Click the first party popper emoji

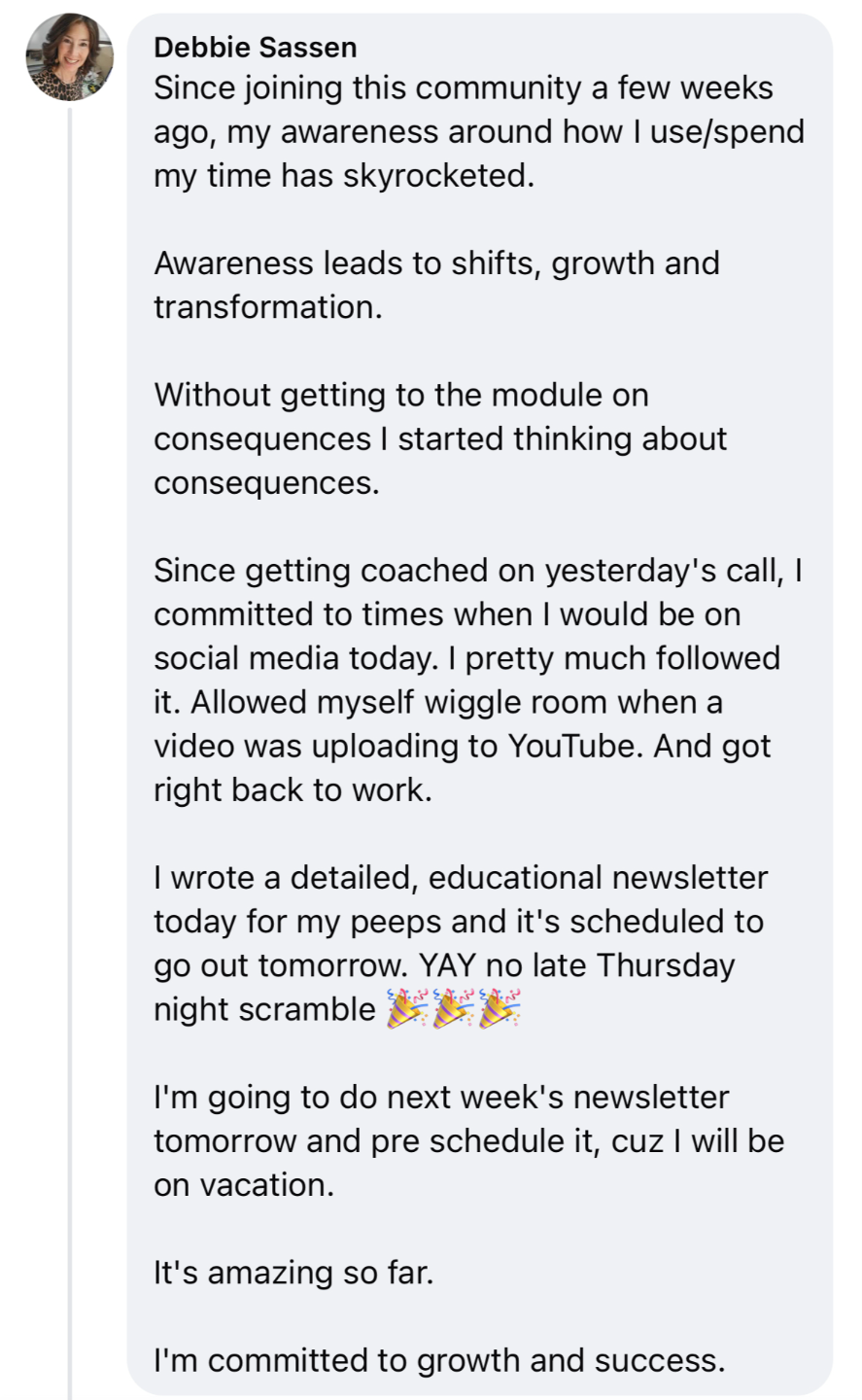tap(407, 1009)
